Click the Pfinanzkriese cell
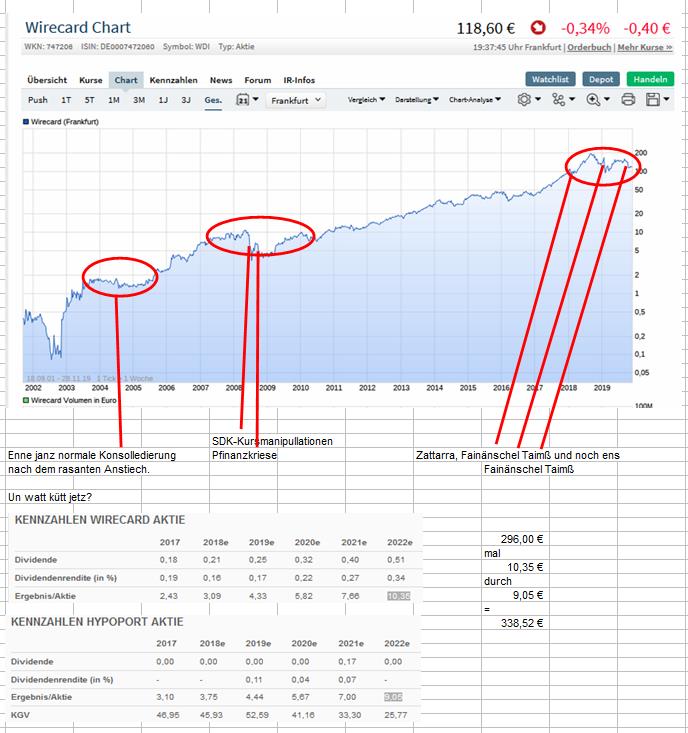Screen dimensions: 688x733 (x=244, y=455)
